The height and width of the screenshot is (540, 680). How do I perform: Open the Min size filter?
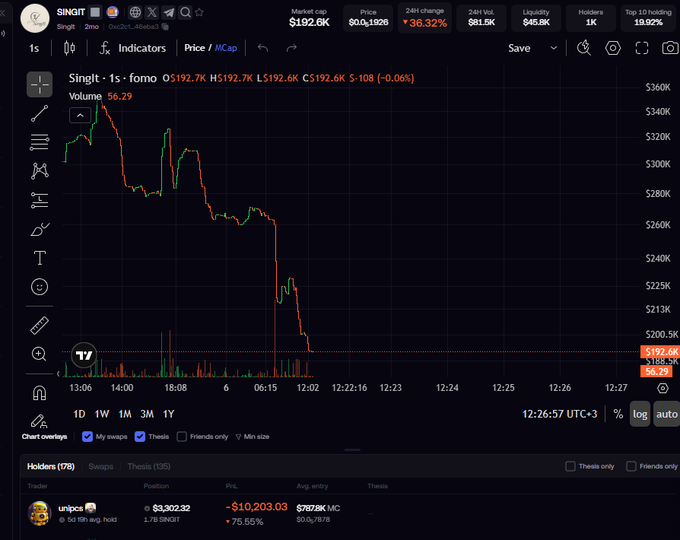[x=252, y=437]
